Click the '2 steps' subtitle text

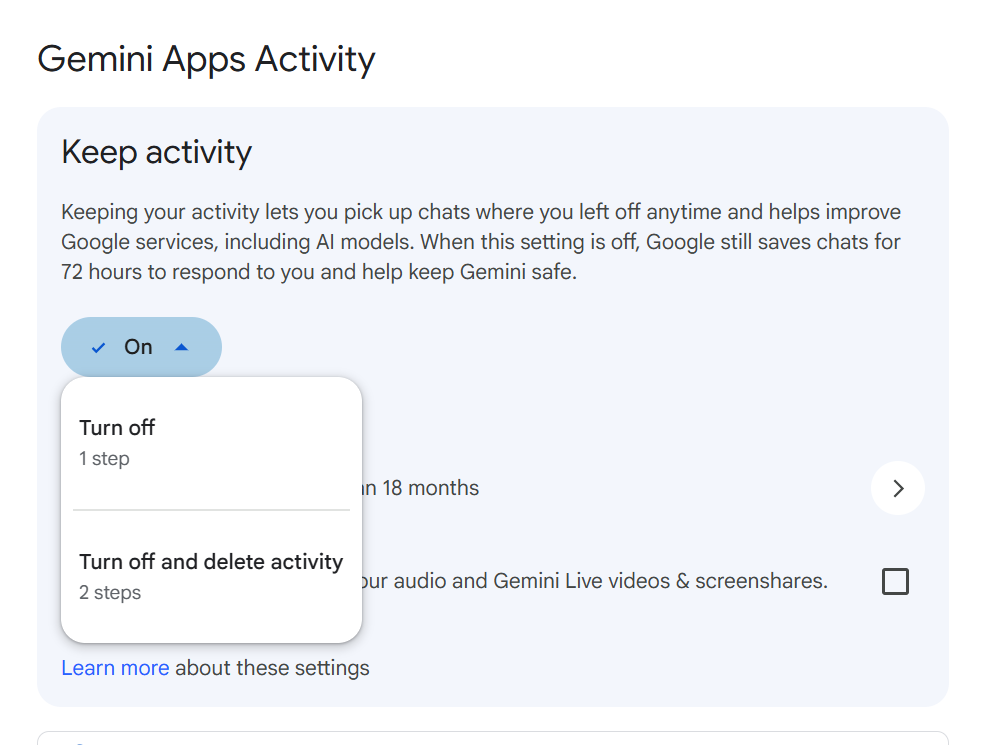(110, 592)
